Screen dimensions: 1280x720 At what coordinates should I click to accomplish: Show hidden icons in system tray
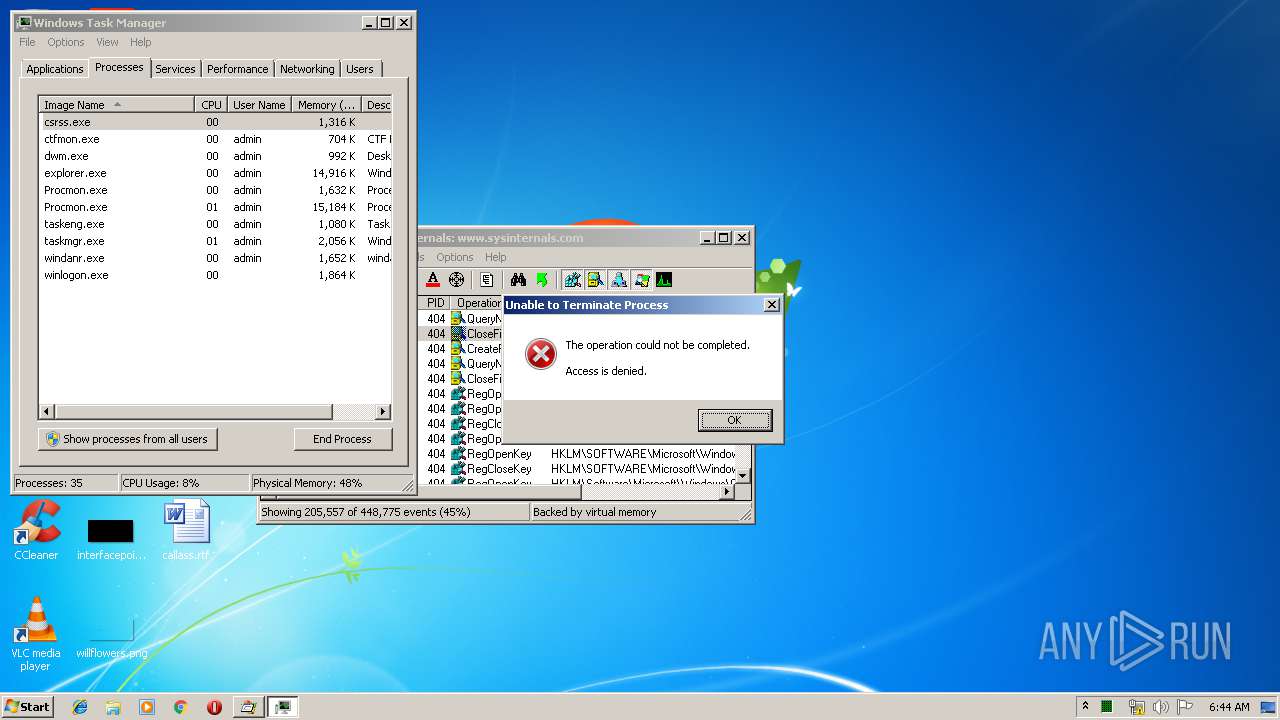[1085, 706]
